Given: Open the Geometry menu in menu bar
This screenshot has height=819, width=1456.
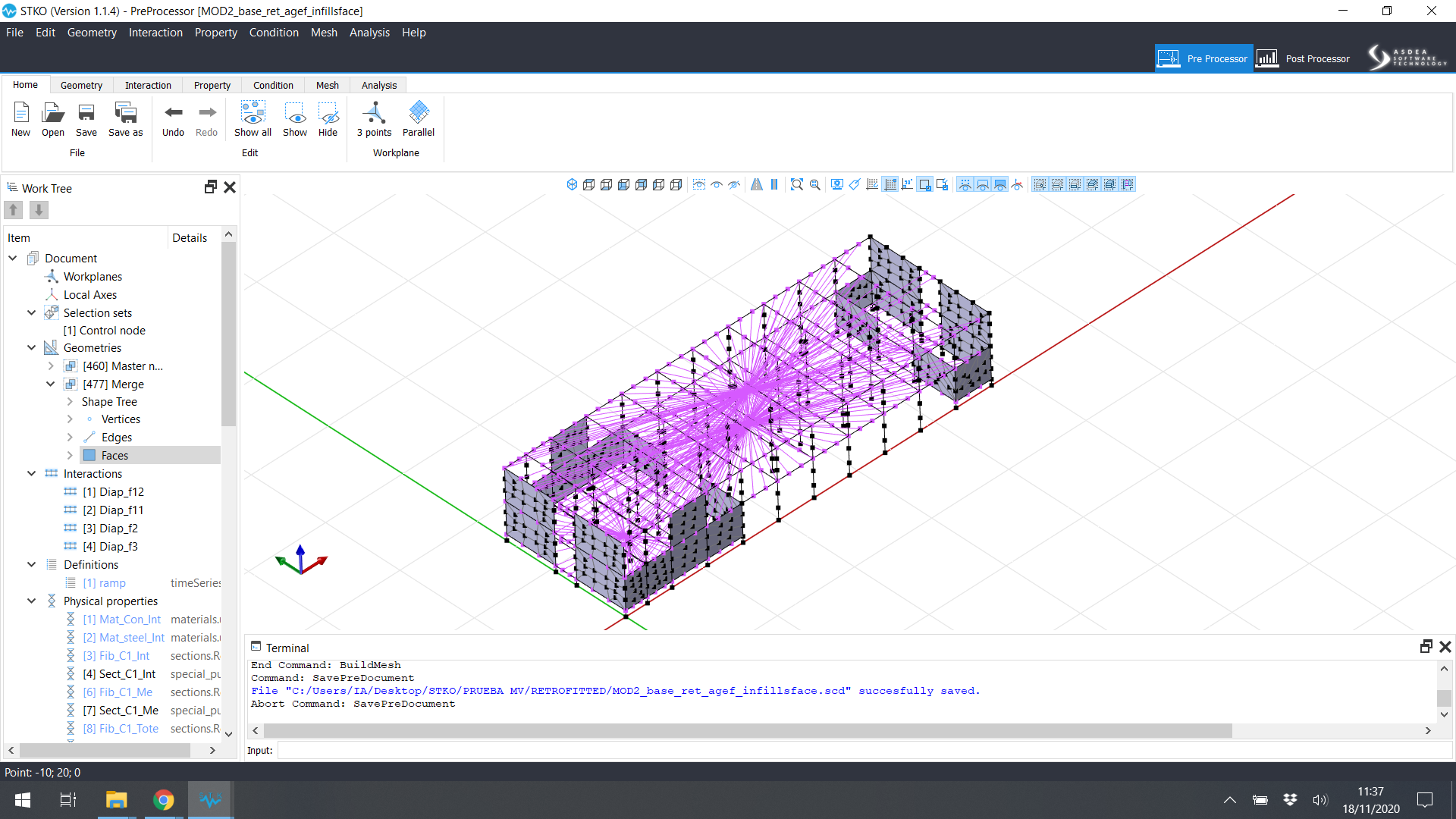Looking at the screenshot, I should point(92,33).
